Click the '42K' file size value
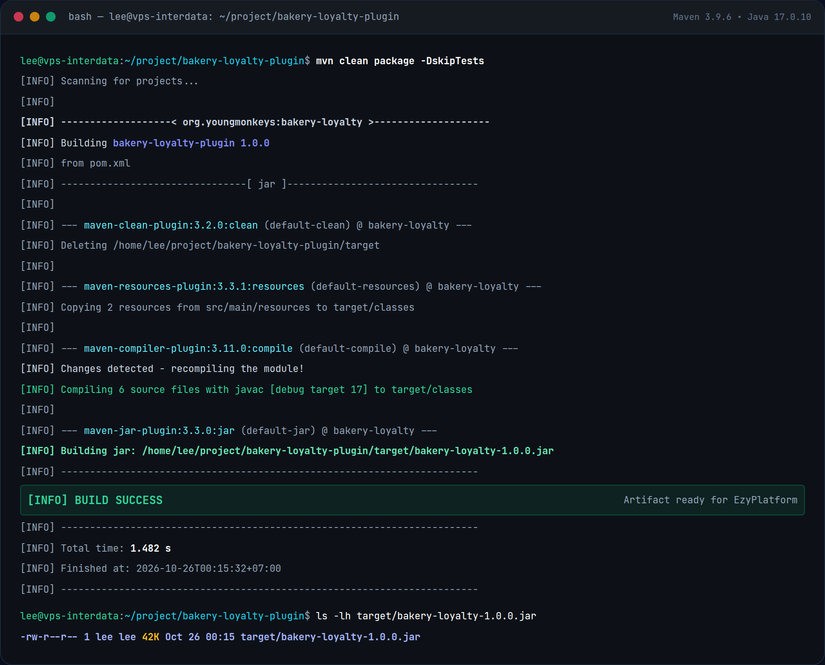825x665 pixels. 151,637
